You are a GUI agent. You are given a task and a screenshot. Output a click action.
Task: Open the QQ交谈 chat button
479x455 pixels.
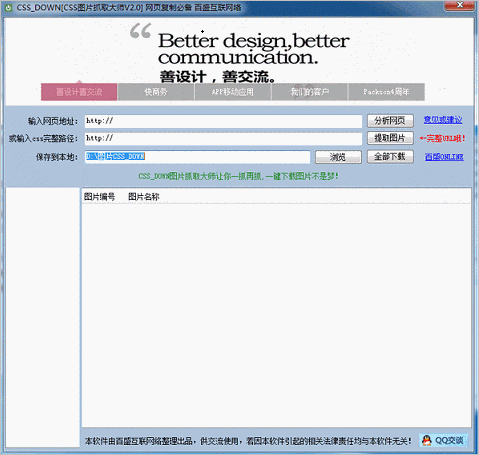click(443, 440)
